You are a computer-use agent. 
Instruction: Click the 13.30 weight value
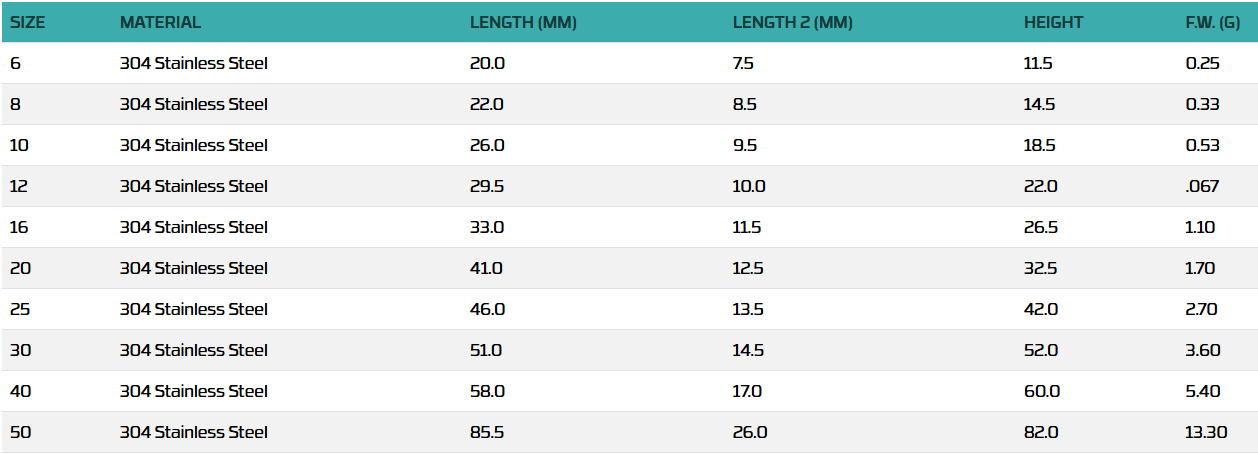click(x=1204, y=433)
